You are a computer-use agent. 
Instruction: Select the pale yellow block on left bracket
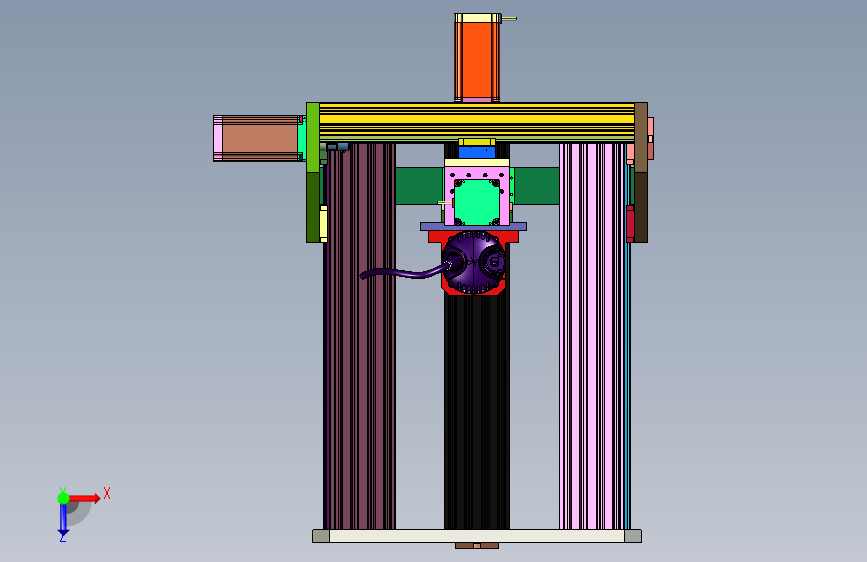point(323,223)
